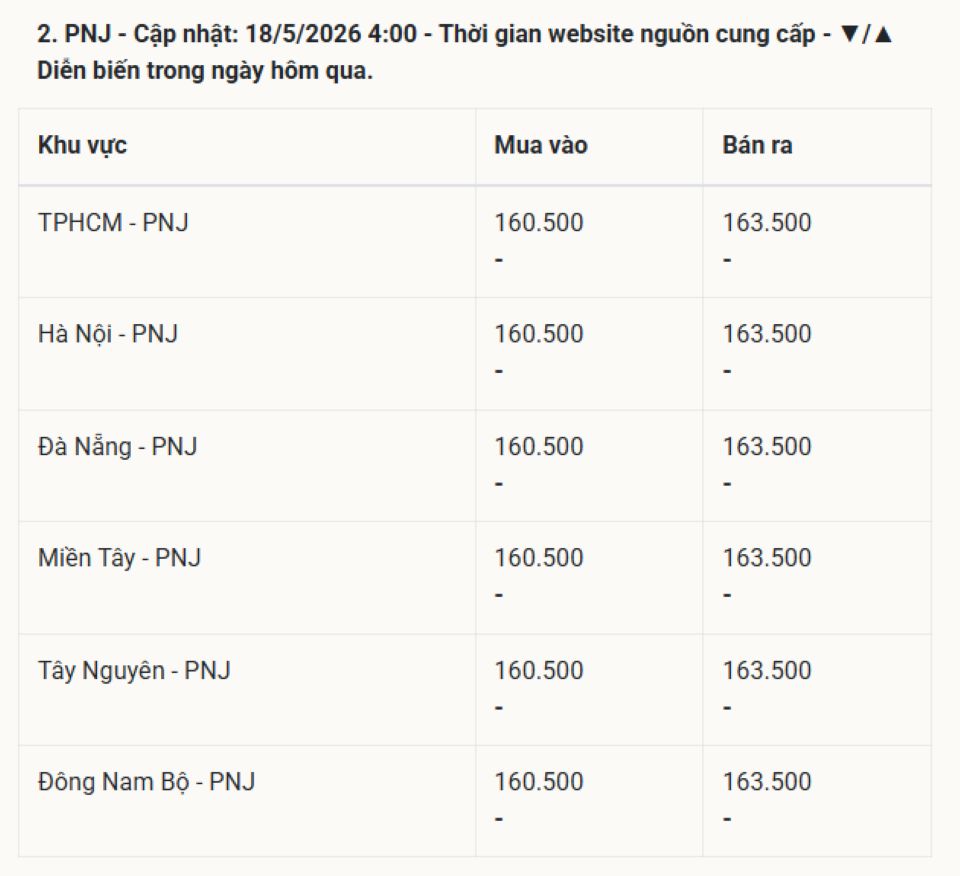960x876 pixels.
Task: Select the 'Miền Tây - PNJ' row label
Action: (119, 558)
